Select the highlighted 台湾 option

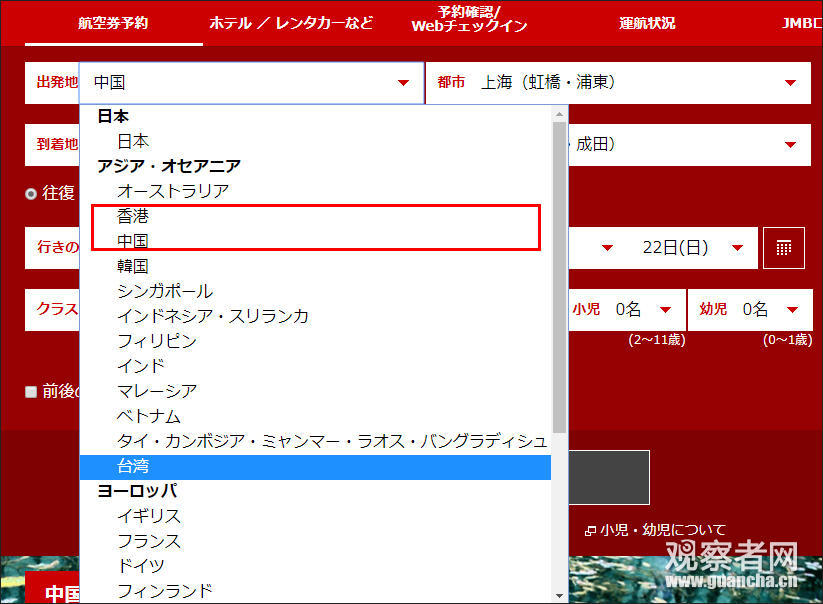click(x=315, y=467)
